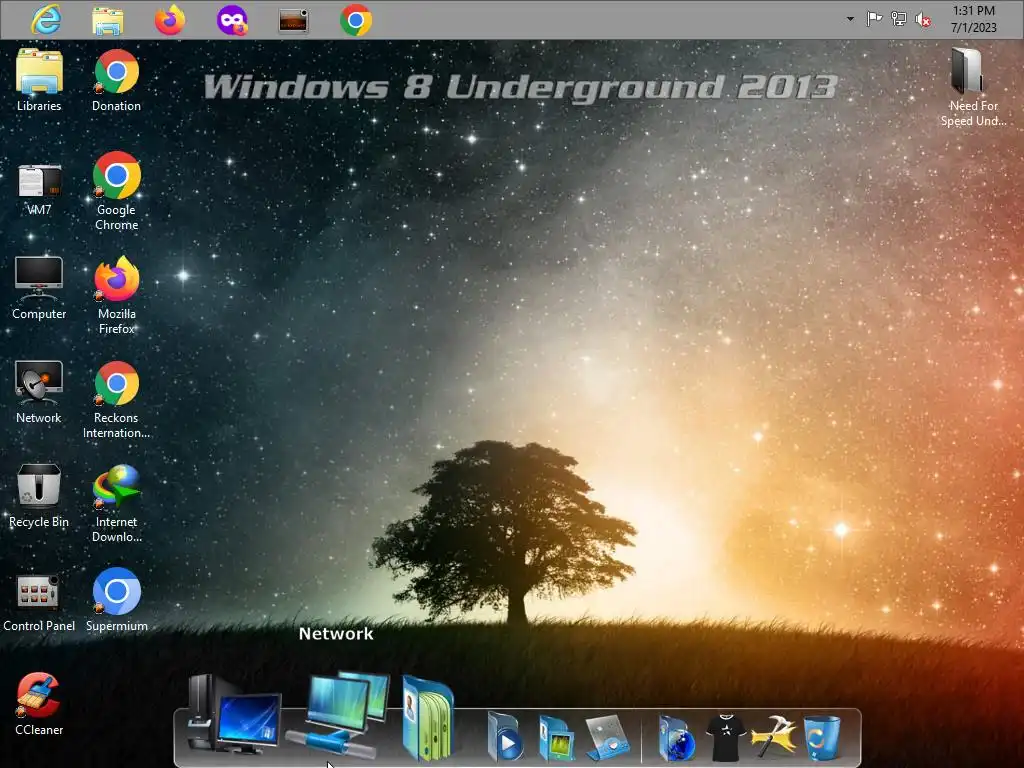This screenshot has height=768, width=1024.
Task: Open the globe folder dock icon
Action: point(677,738)
